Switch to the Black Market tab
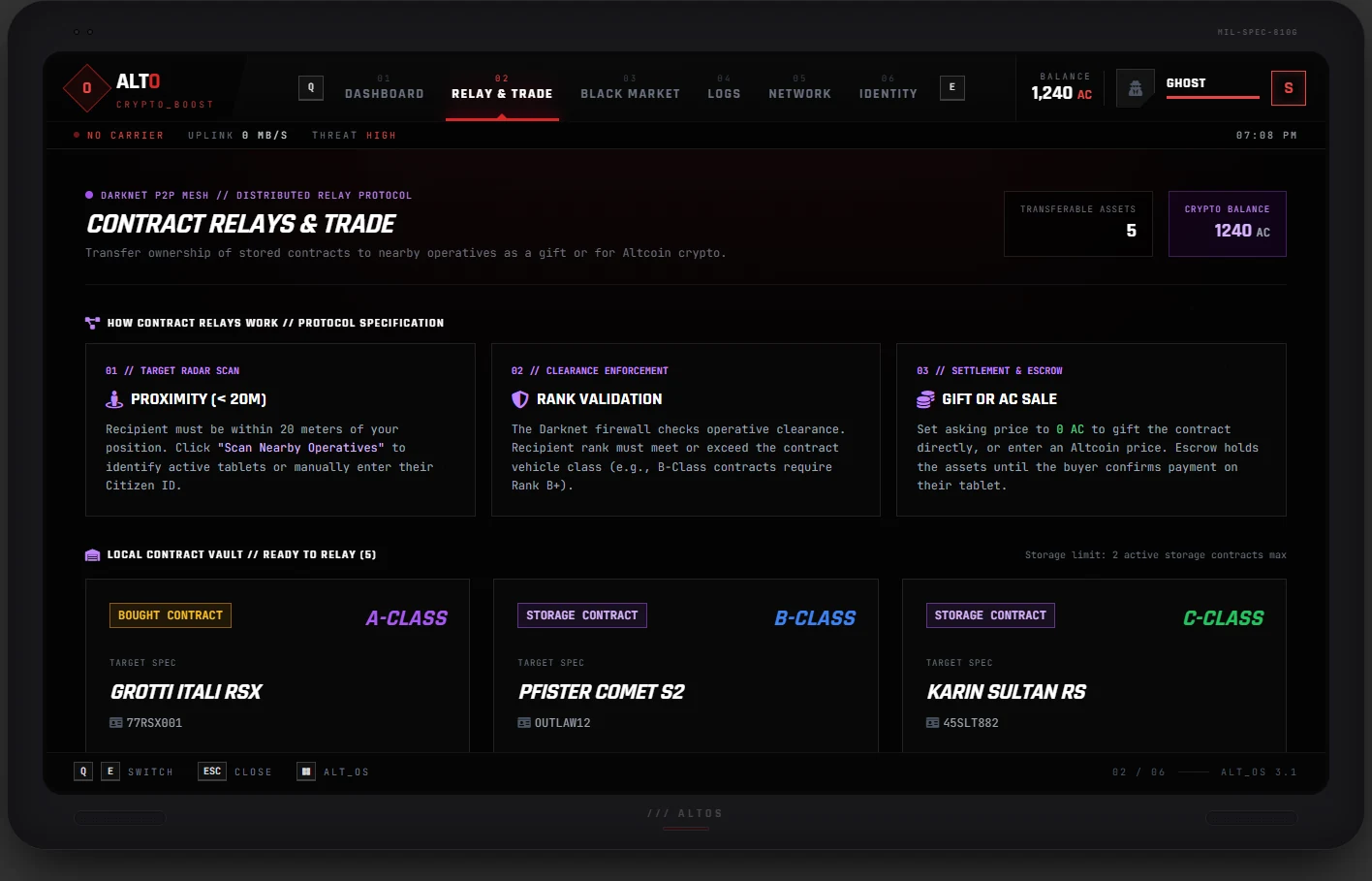The width and height of the screenshot is (1372, 881). click(x=631, y=88)
